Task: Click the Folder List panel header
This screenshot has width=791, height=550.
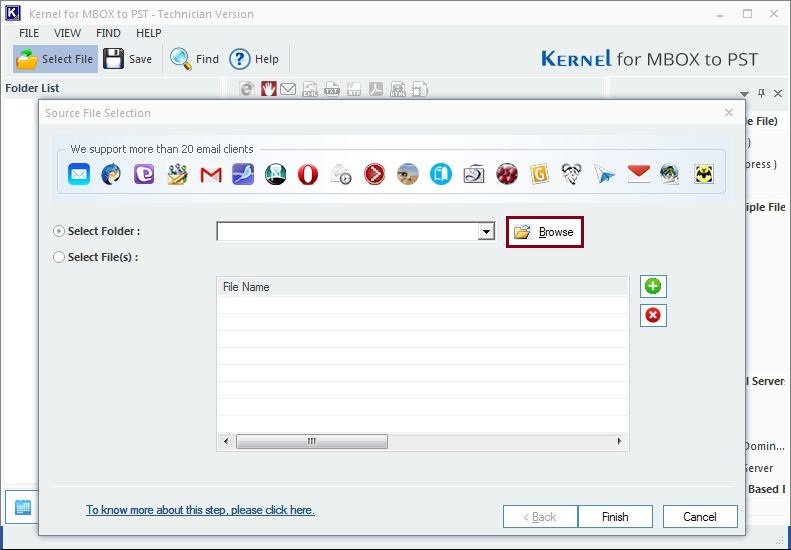Action: pos(32,88)
